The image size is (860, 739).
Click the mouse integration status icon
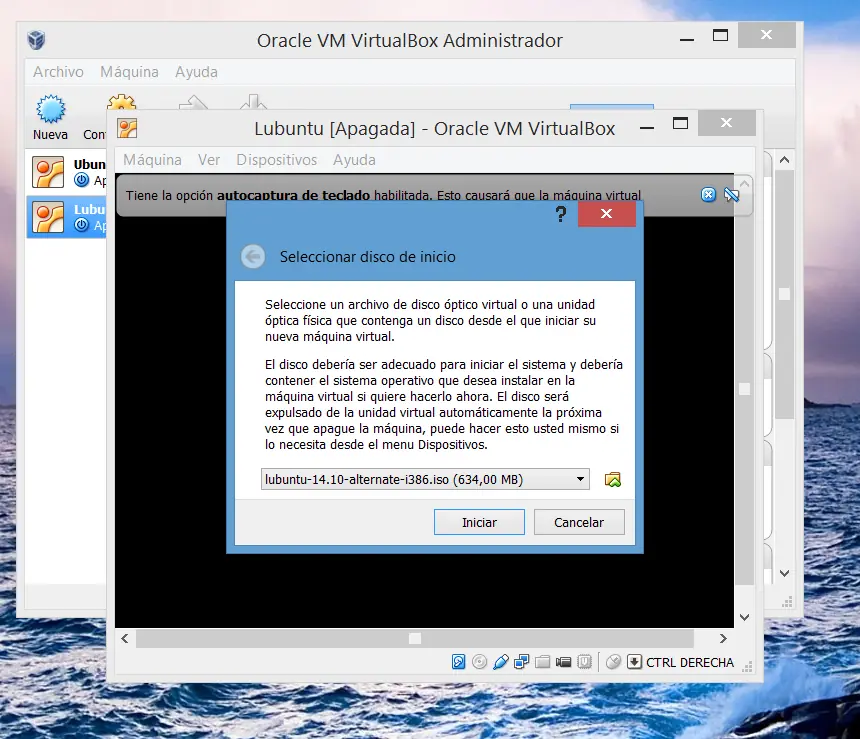pos(614,661)
